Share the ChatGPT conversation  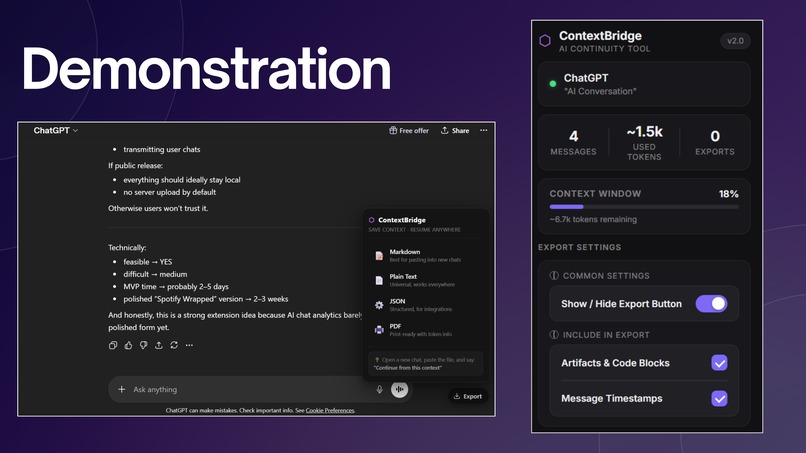click(x=455, y=131)
